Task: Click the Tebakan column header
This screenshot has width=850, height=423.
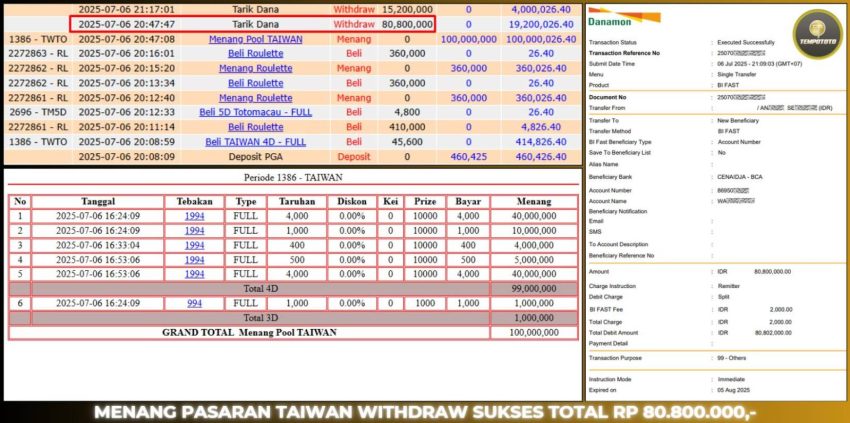Action: (x=194, y=201)
